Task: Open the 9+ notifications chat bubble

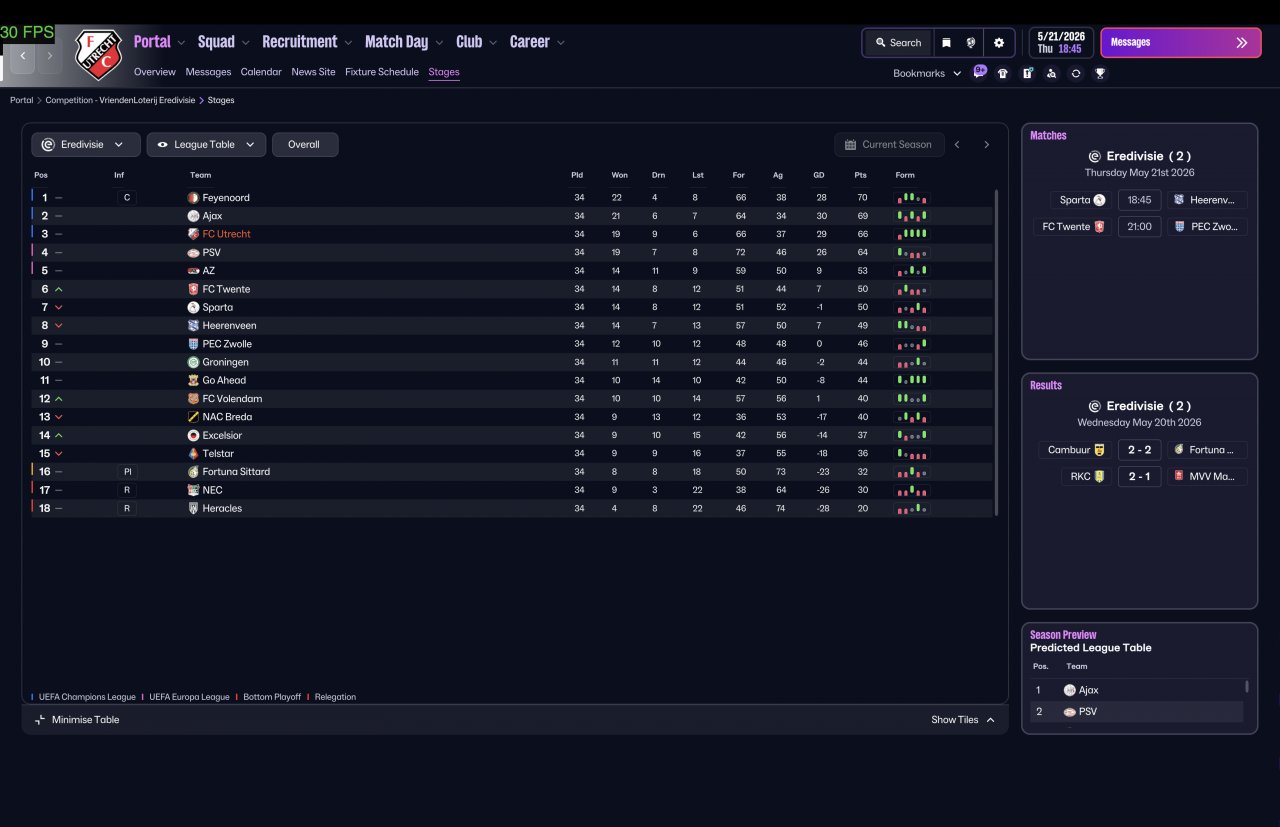Action: [980, 72]
